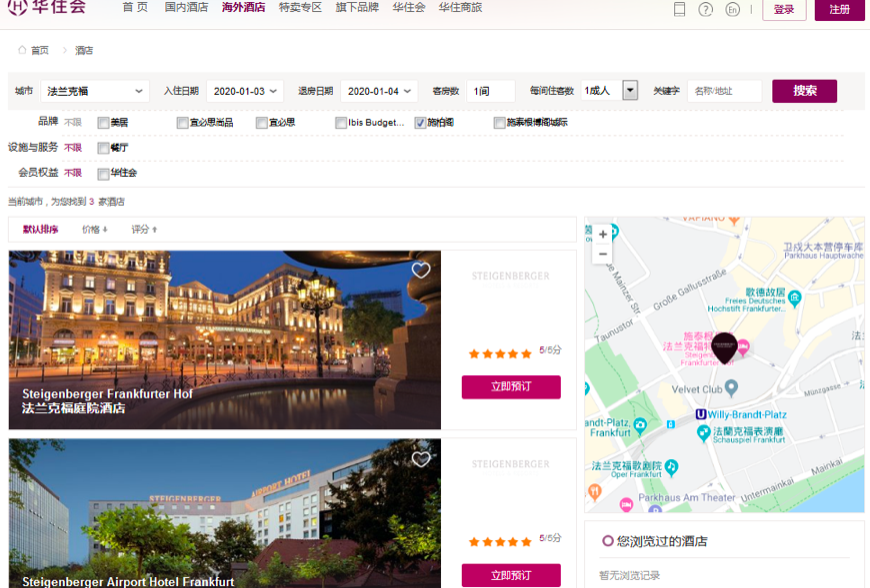Zoom in on the map
The width and height of the screenshot is (870, 588).
coord(603,234)
